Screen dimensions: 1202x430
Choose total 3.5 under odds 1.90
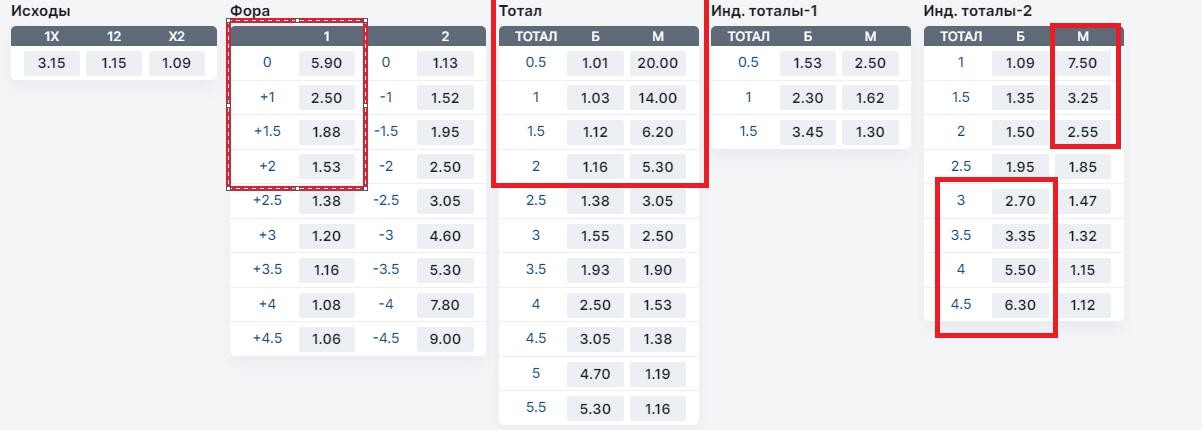658,270
